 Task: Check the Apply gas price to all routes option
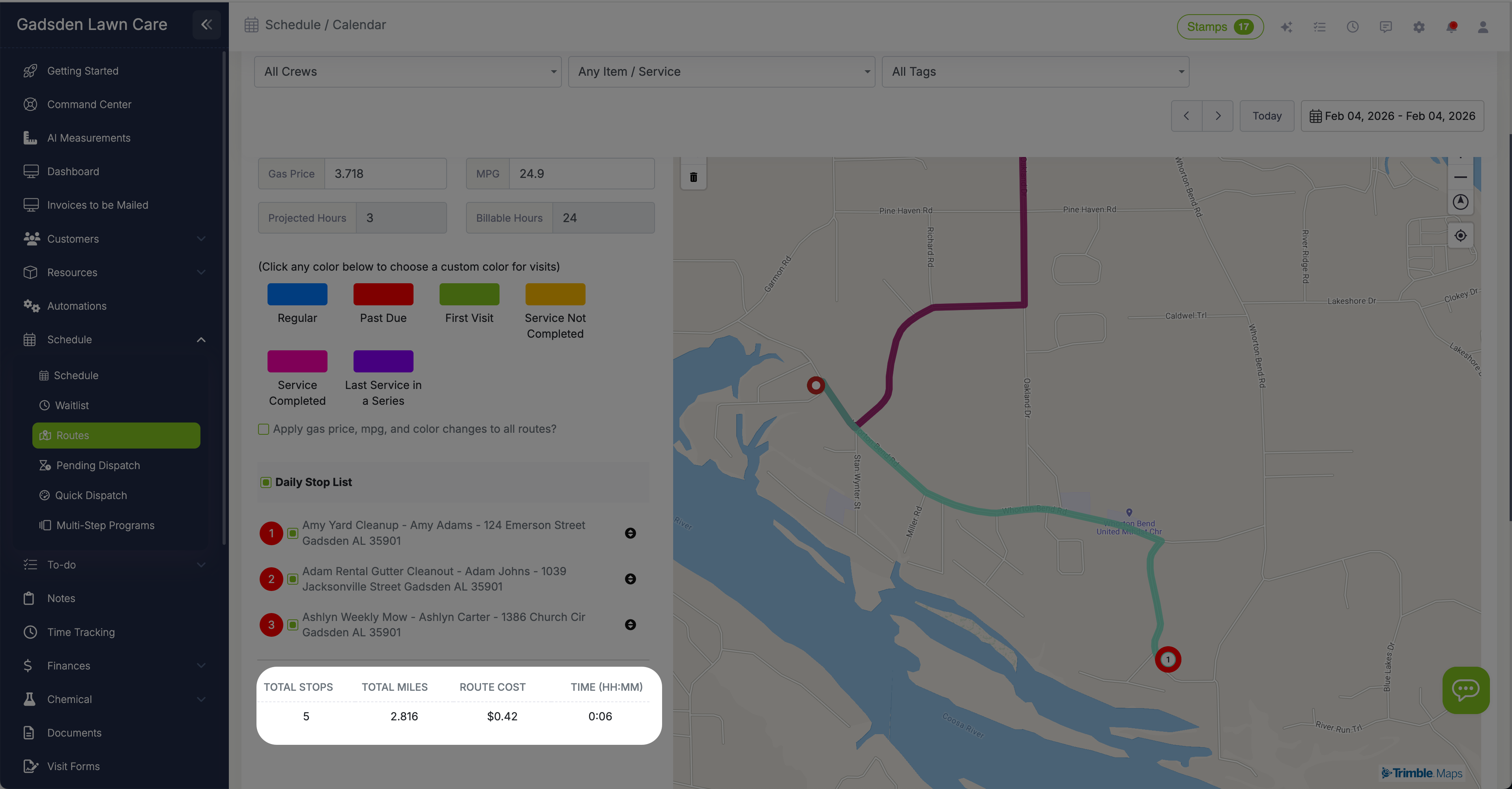(264, 429)
